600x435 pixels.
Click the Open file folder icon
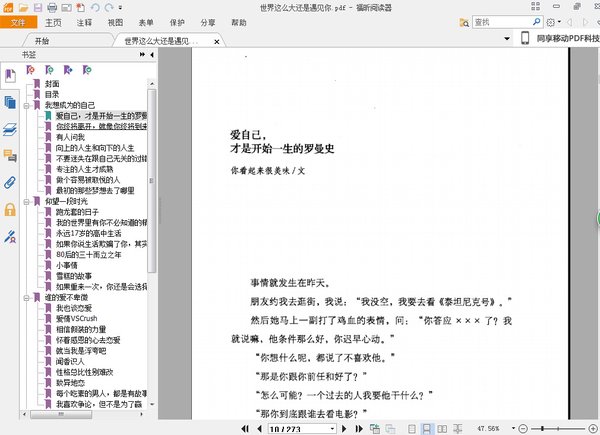[x=23, y=7]
